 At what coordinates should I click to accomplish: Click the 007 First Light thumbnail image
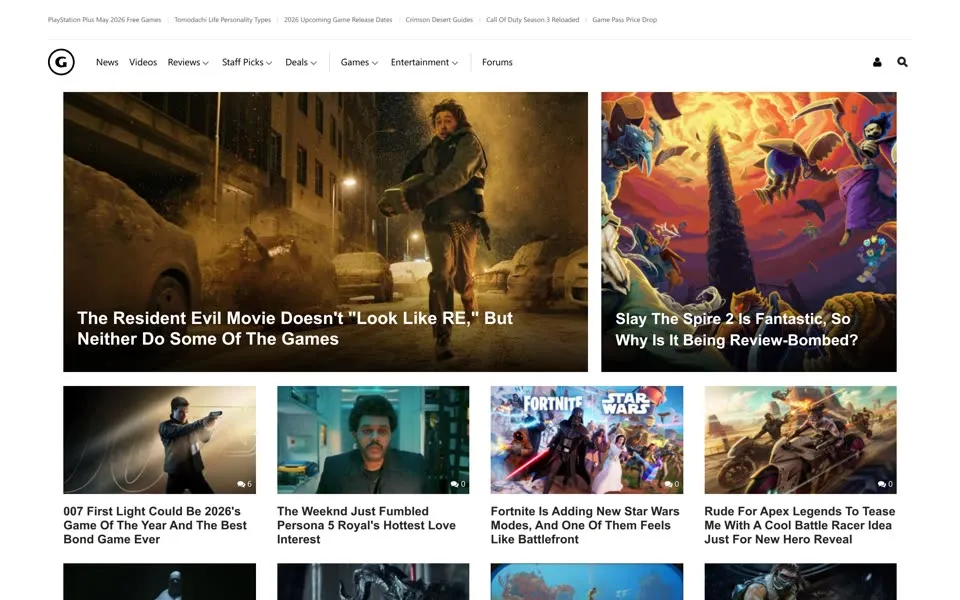pos(159,440)
